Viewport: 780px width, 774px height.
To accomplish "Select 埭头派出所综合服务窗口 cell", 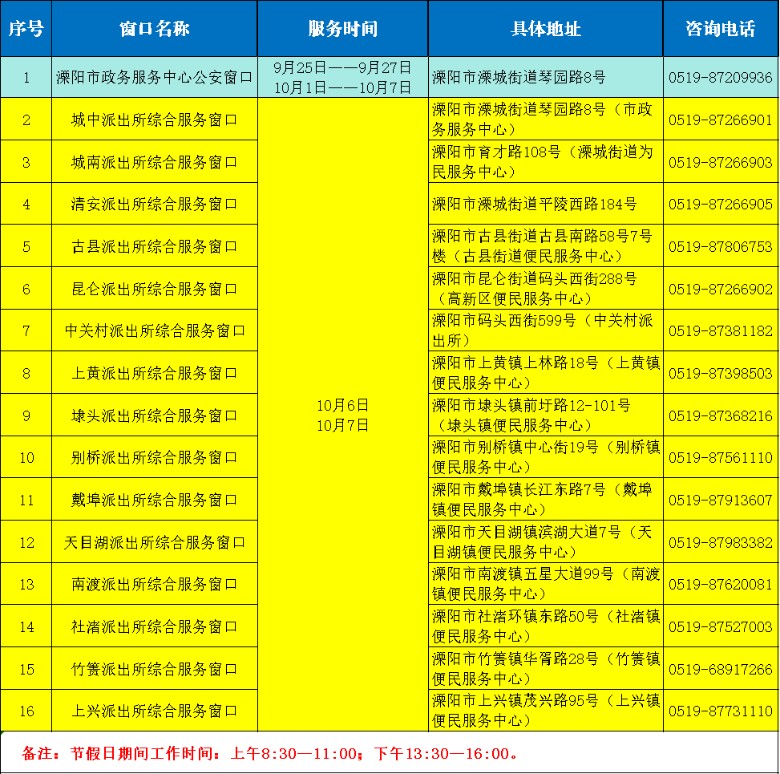I will tap(154, 415).
